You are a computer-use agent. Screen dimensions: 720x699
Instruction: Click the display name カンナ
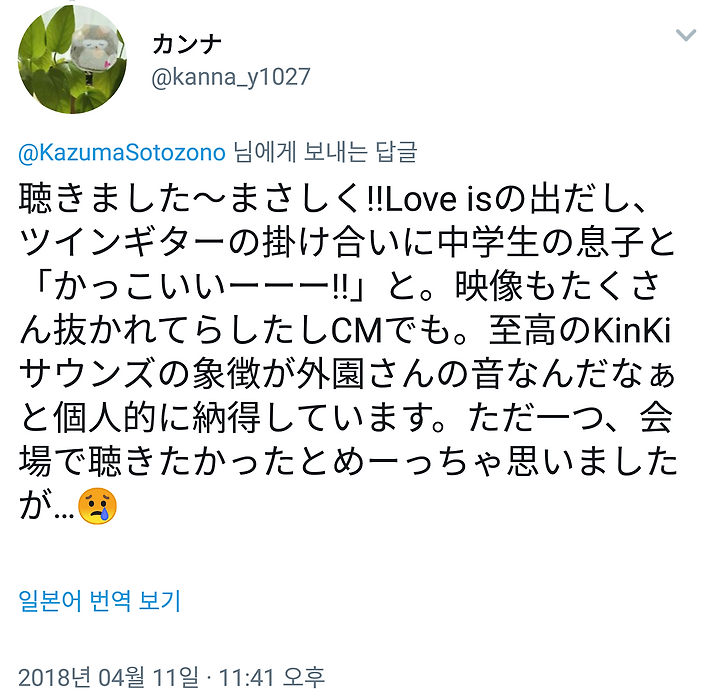coord(187,45)
